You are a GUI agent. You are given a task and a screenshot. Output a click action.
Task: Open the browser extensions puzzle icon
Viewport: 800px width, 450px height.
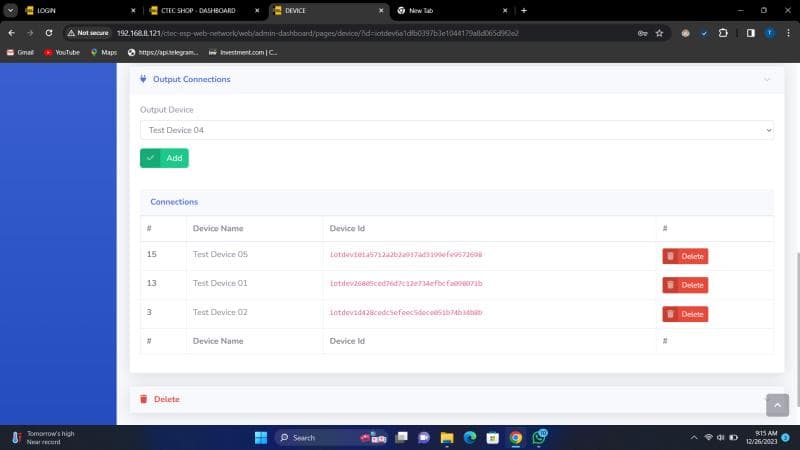tap(723, 32)
